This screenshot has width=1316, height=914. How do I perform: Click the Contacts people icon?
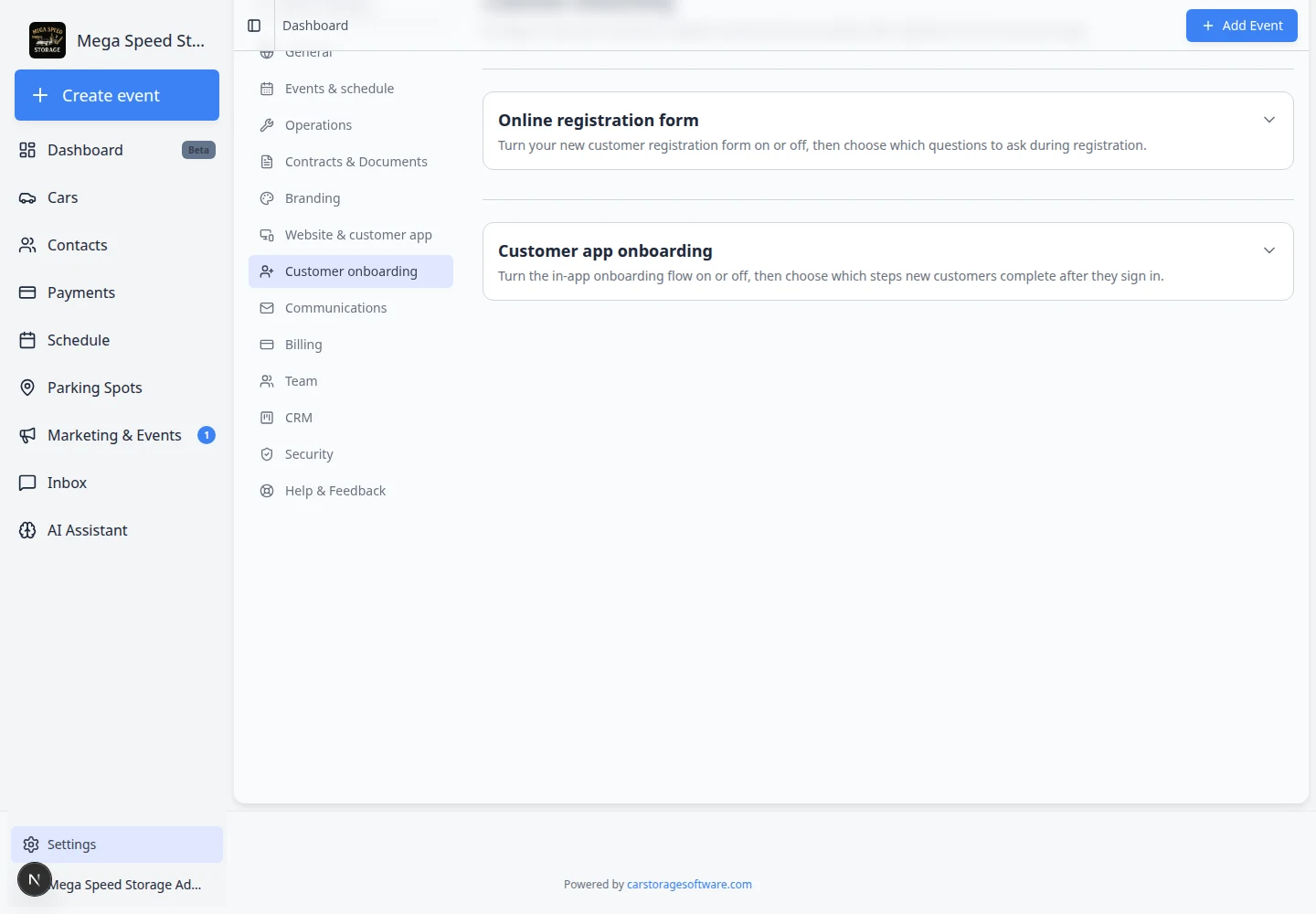tap(27, 245)
